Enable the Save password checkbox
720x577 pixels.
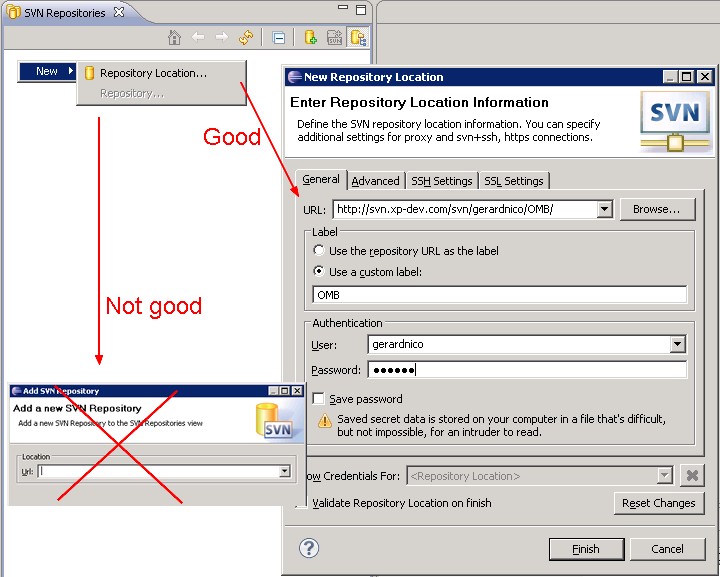319,398
